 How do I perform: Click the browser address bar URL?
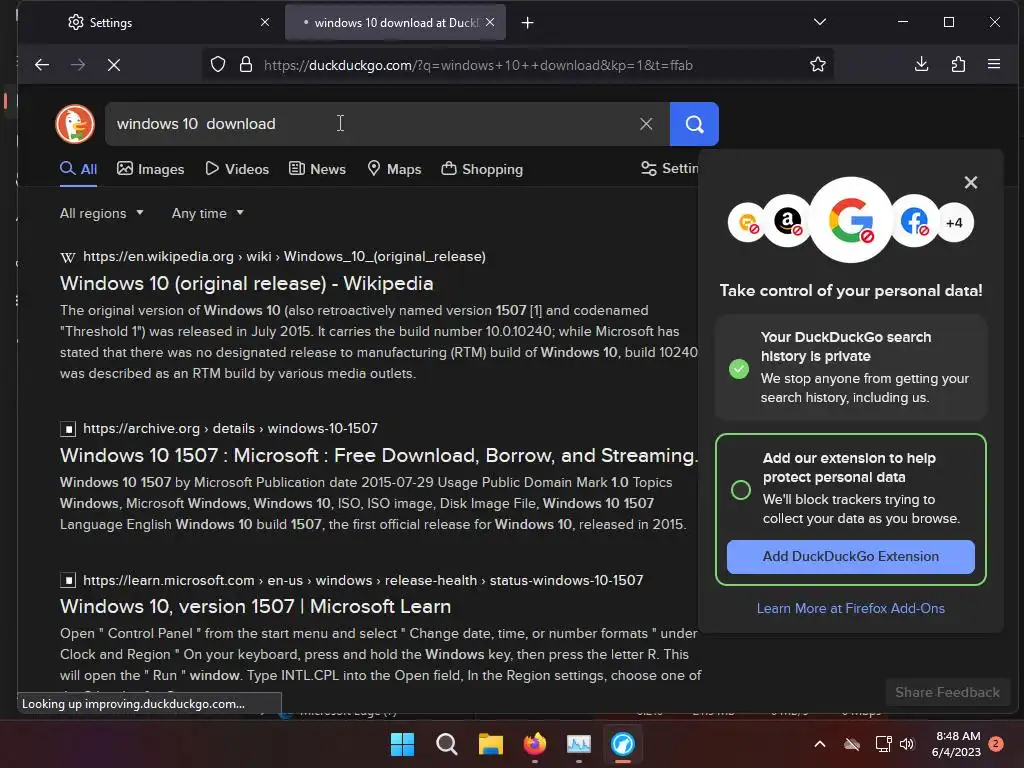coord(478,65)
